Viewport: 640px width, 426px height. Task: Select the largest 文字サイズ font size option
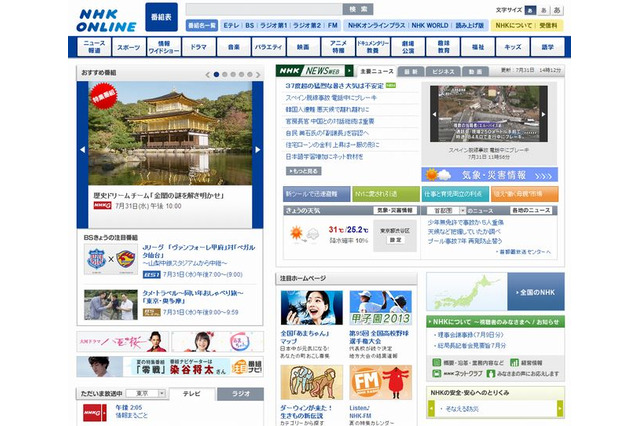[x=557, y=10]
